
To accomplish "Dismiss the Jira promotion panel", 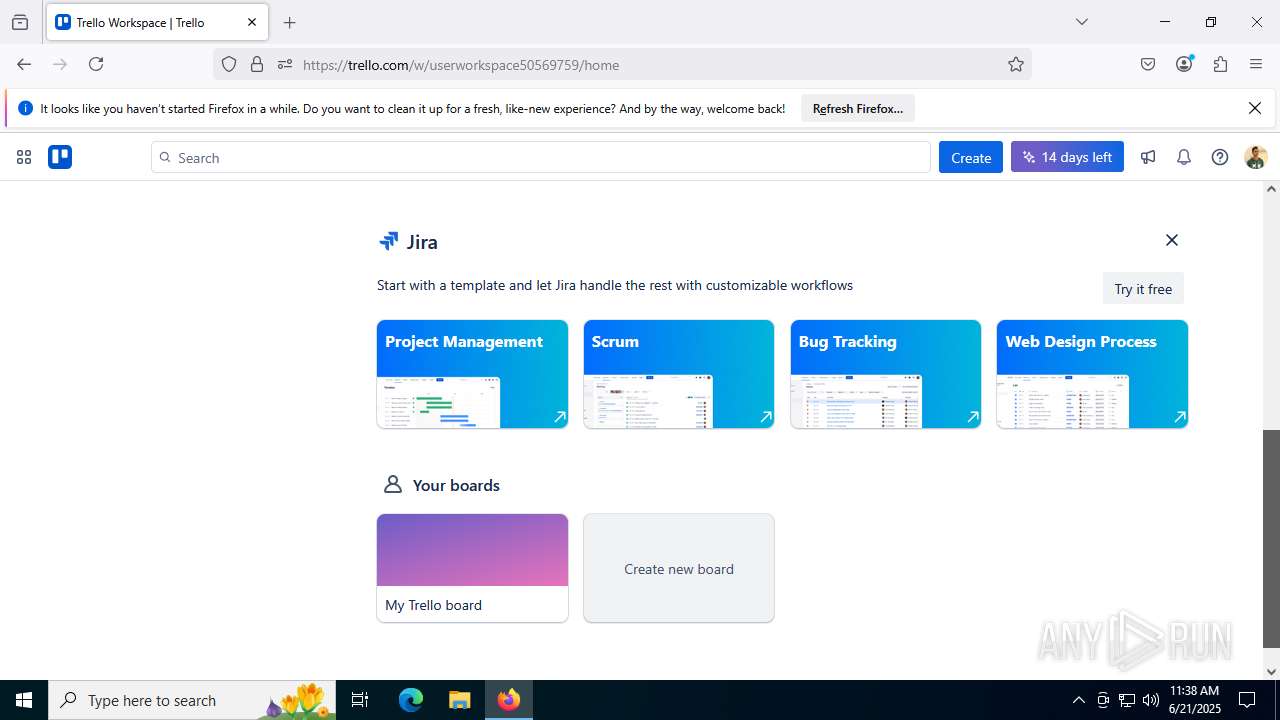I will 1172,240.
